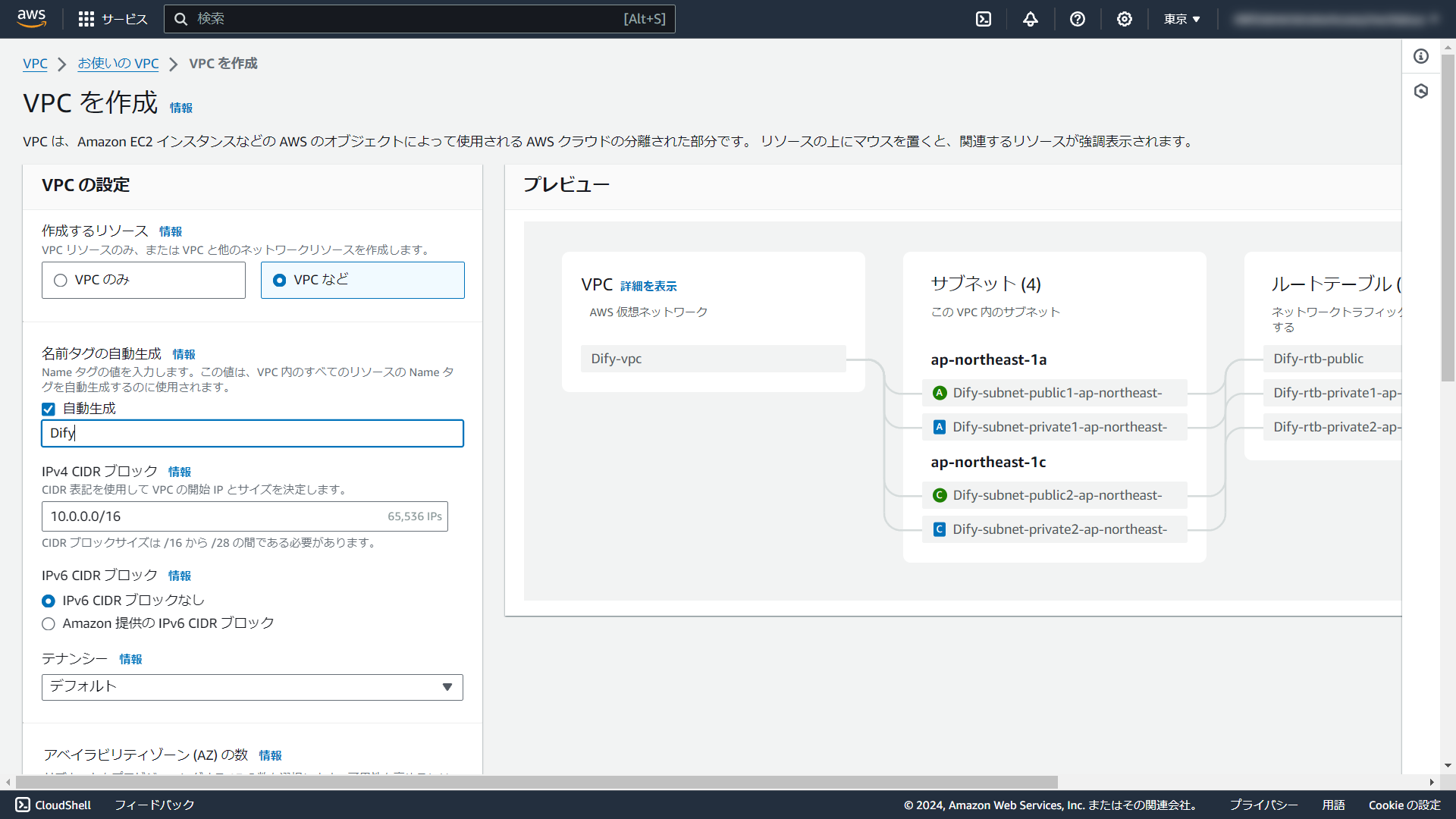
Task: Click the hexagon tutorial icon on right
Action: (1421, 91)
